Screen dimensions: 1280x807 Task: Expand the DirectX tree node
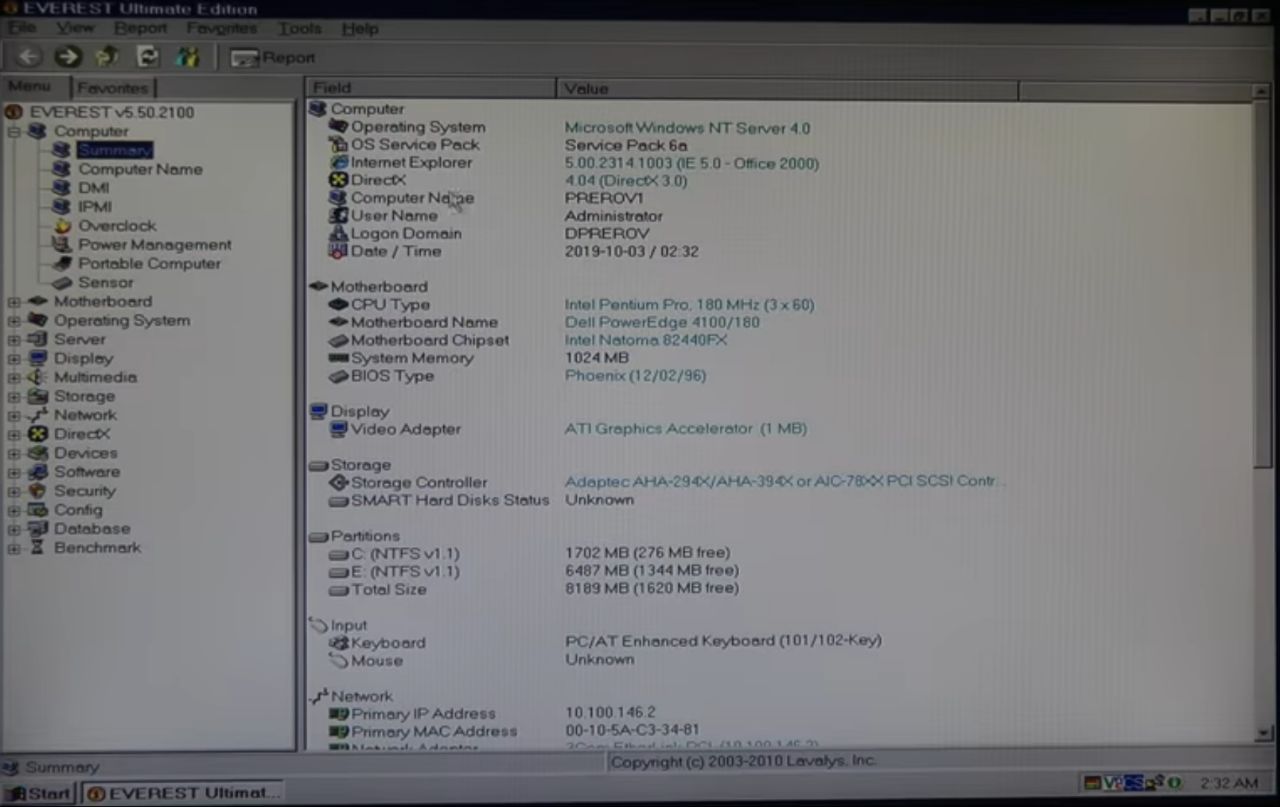[x=14, y=434]
